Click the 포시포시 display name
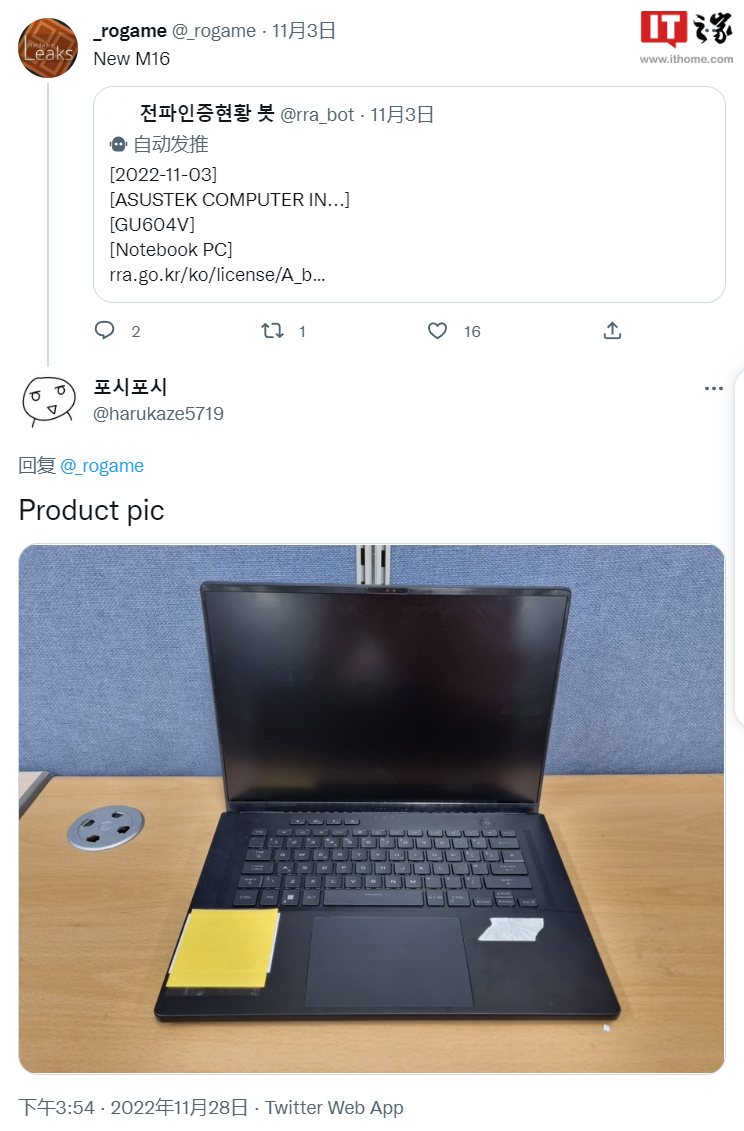 pyautogui.click(x=131, y=387)
